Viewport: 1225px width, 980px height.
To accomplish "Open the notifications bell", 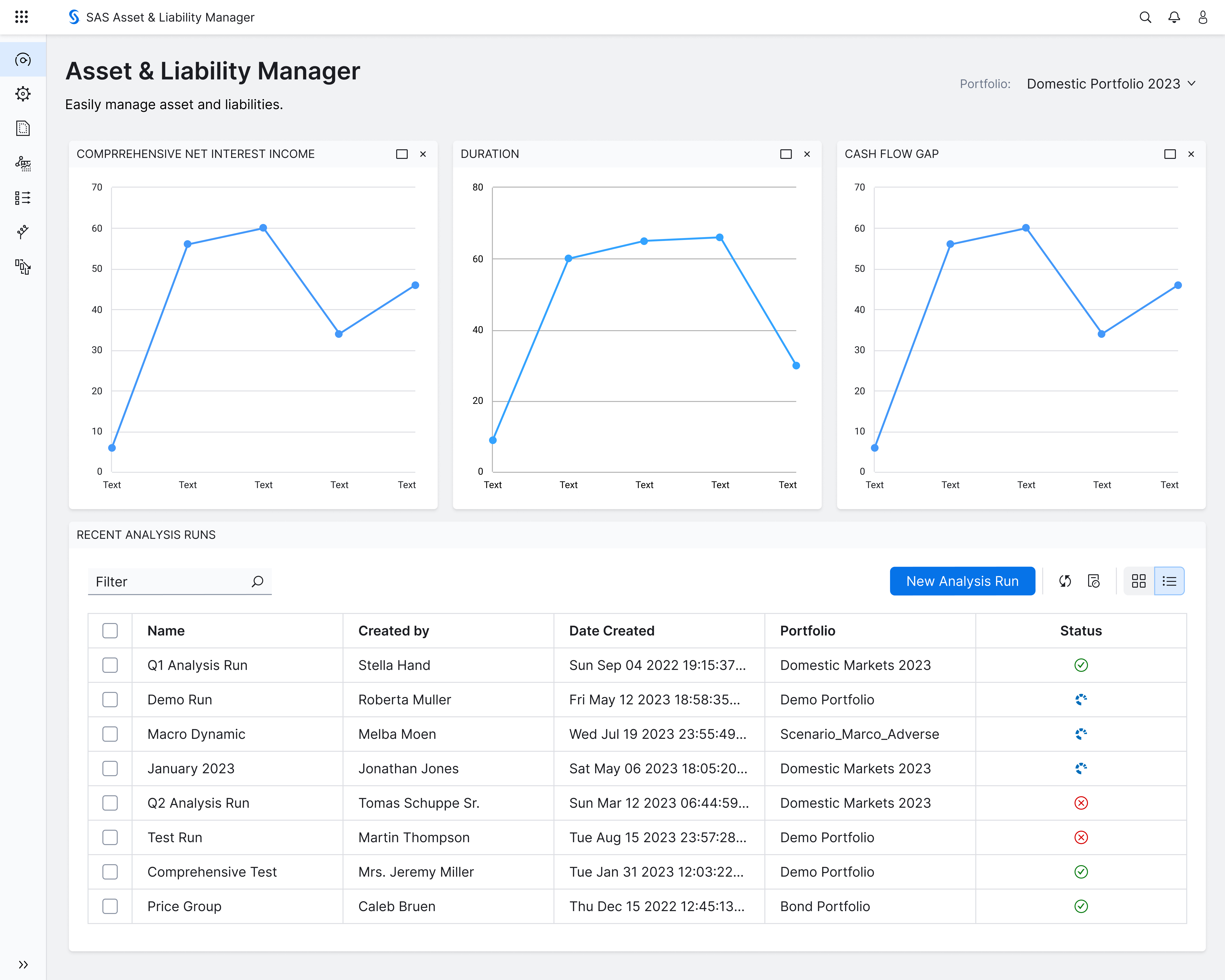I will click(1174, 17).
